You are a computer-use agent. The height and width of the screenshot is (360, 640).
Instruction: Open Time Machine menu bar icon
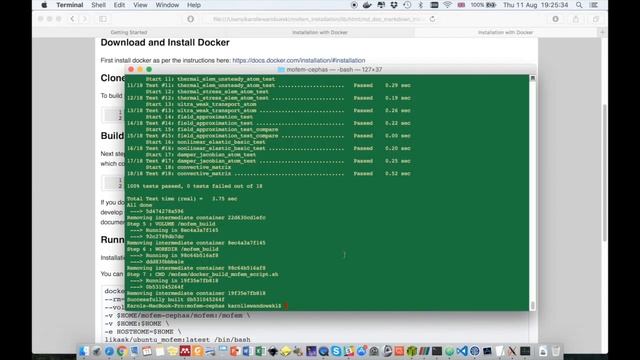point(407,5)
